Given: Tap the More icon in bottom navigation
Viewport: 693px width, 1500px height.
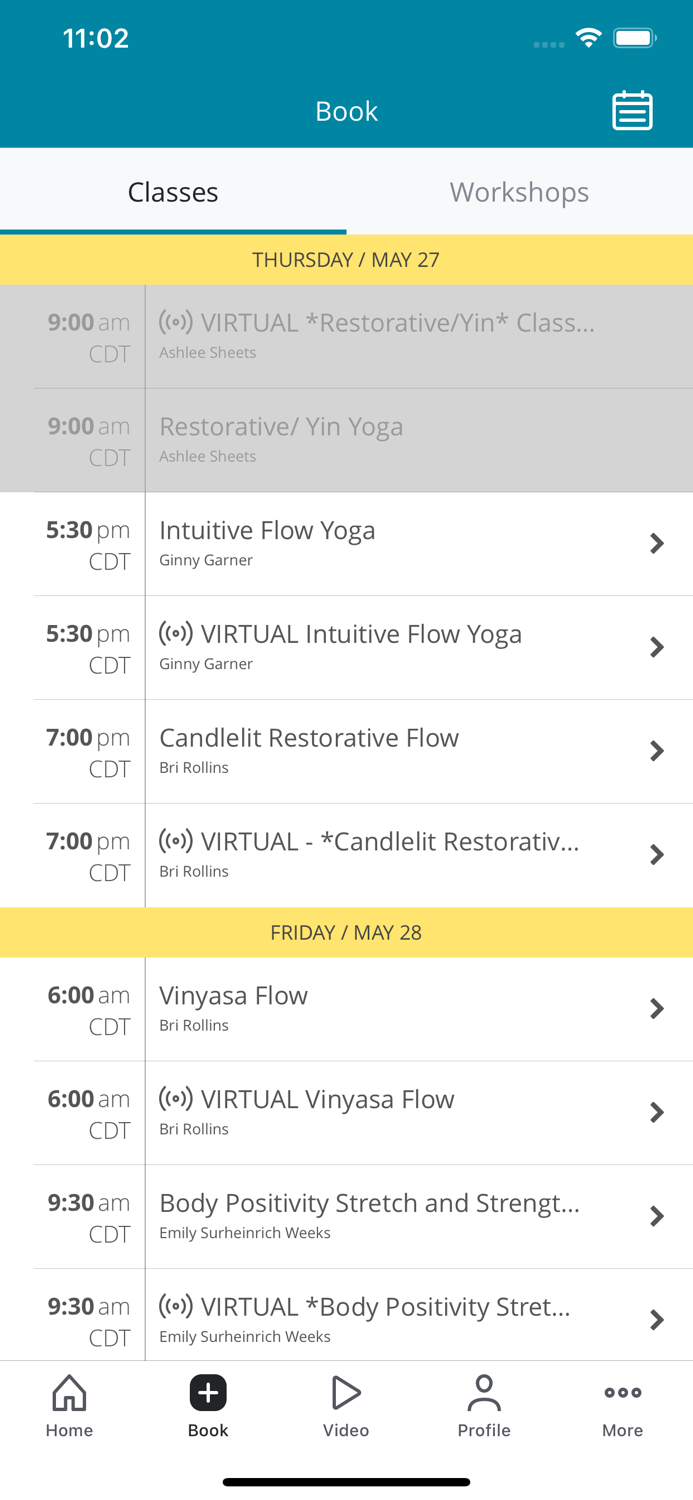Looking at the screenshot, I should (x=622, y=1405).
